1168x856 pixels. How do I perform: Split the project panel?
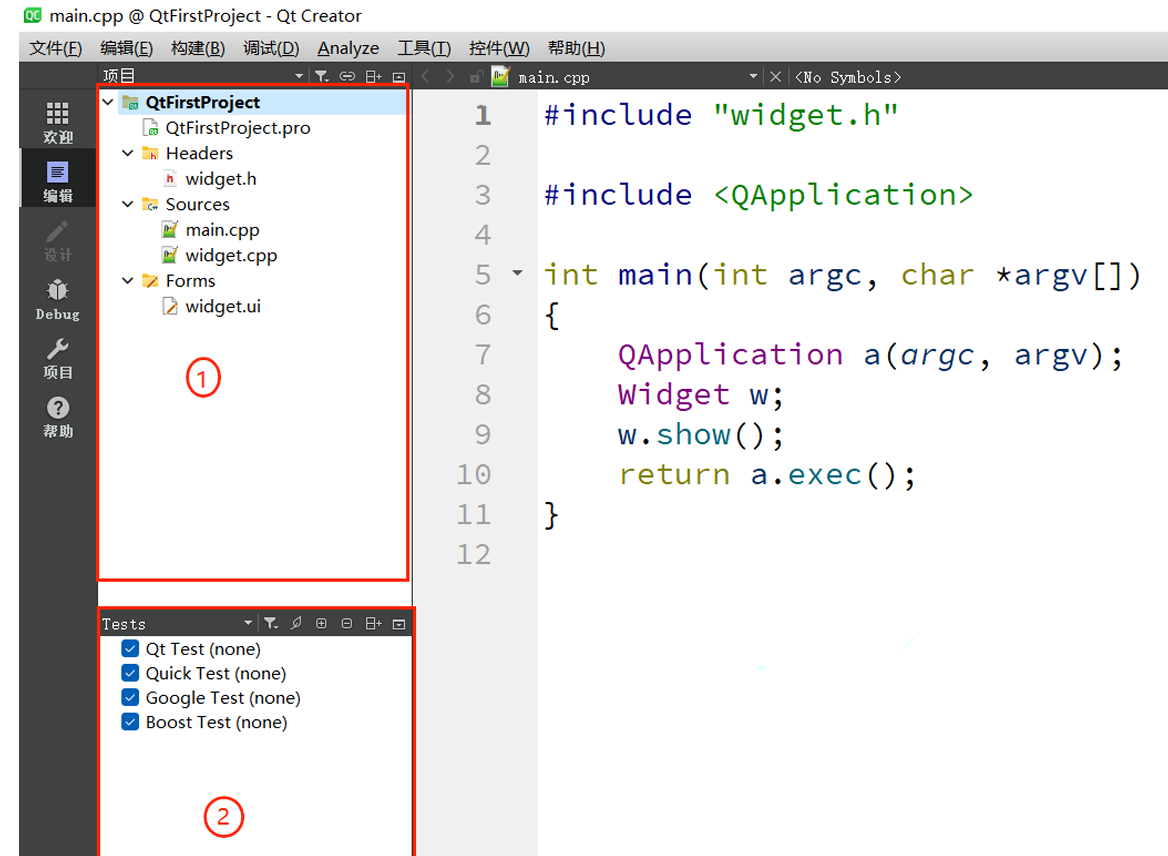(373, 76)
